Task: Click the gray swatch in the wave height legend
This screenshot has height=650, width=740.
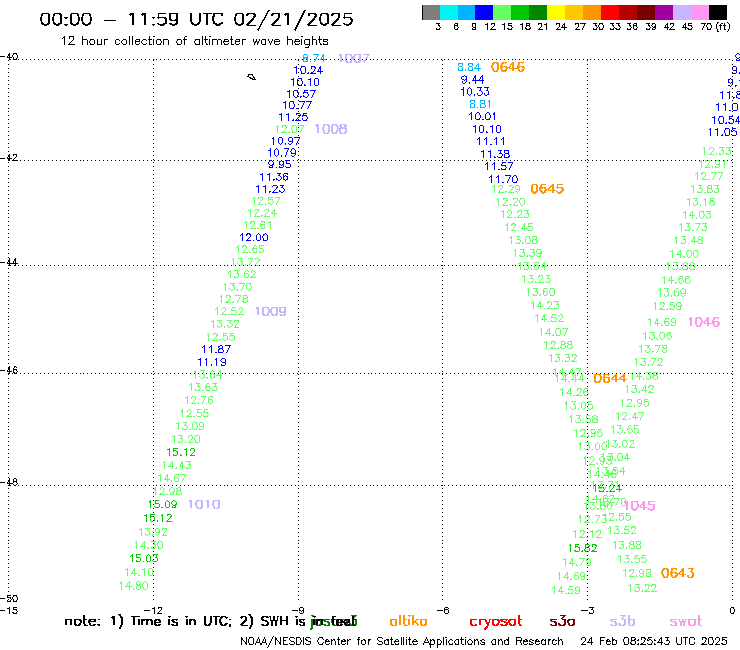Action: coord(431,12)
